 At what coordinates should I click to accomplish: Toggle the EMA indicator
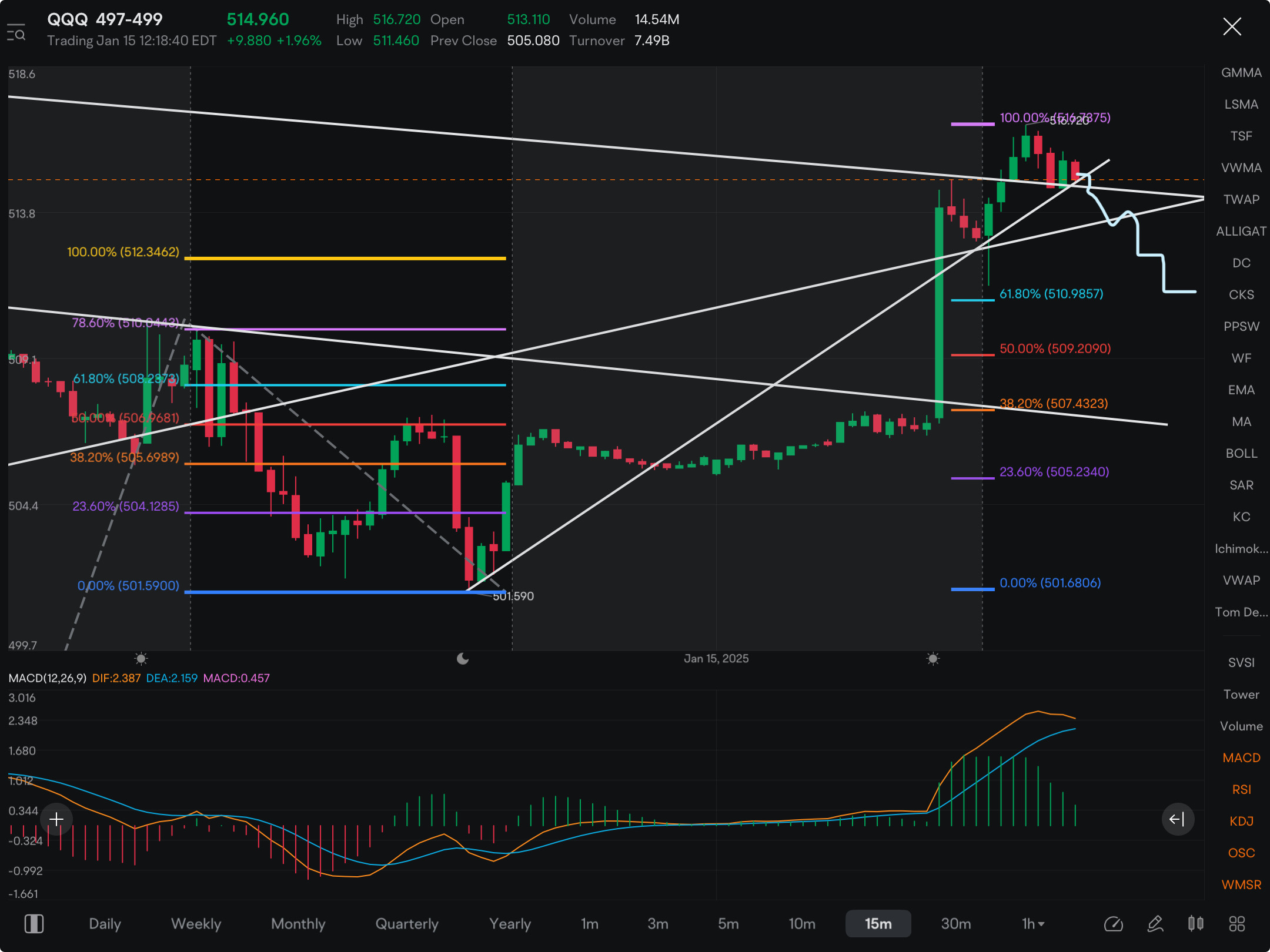[x=1241, y=390]
